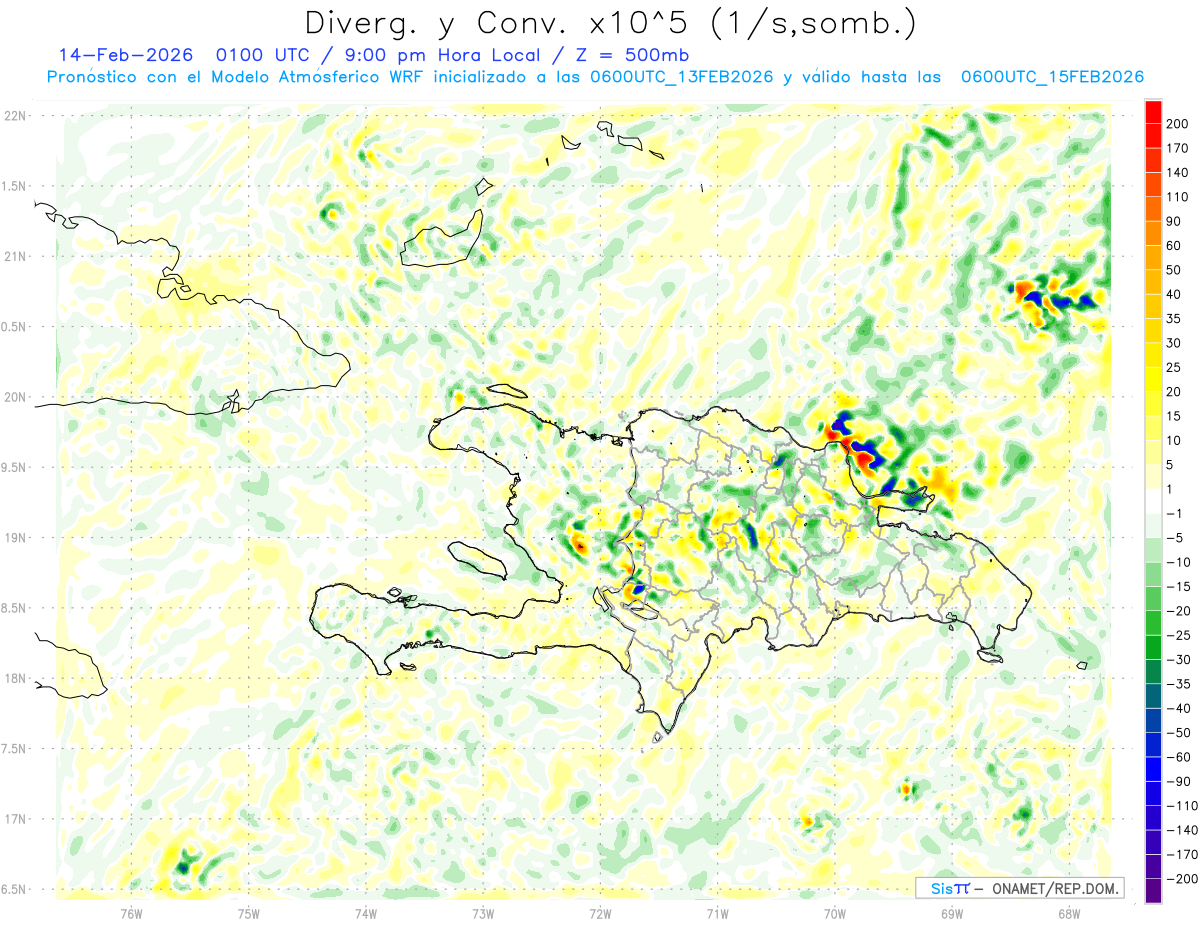Viewport: 1200px width, 927px height.
Task: Click the '72W' longitude label
Action: [600, 913]
